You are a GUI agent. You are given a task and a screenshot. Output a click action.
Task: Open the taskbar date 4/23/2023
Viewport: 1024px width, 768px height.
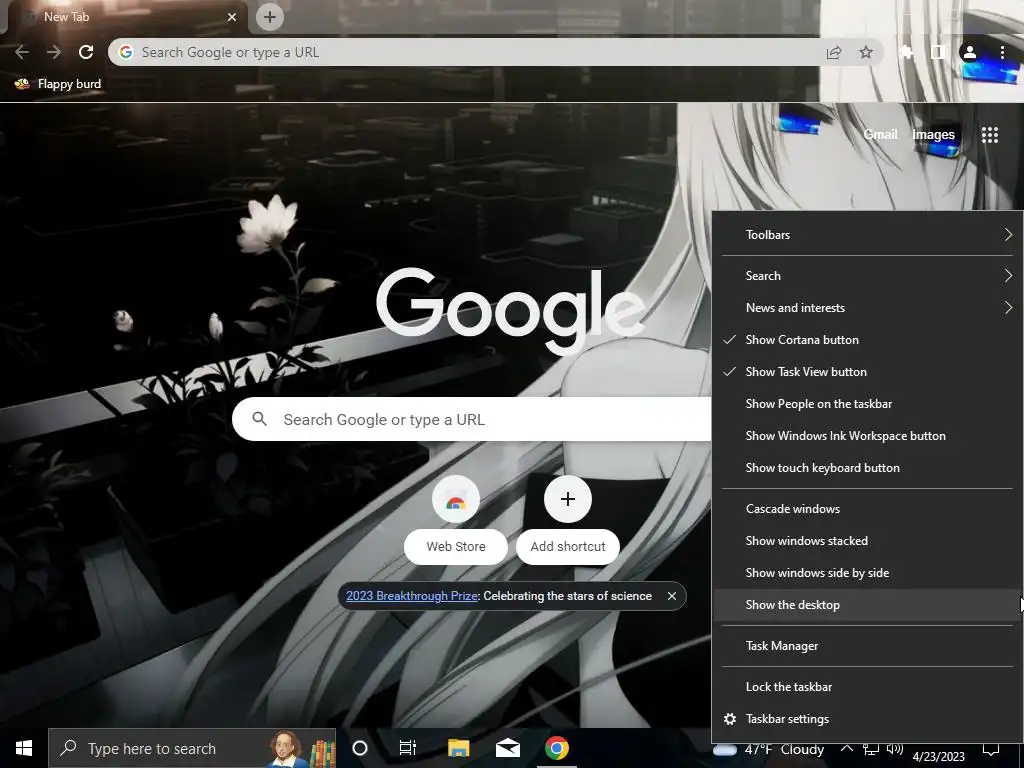click(938, 757)
